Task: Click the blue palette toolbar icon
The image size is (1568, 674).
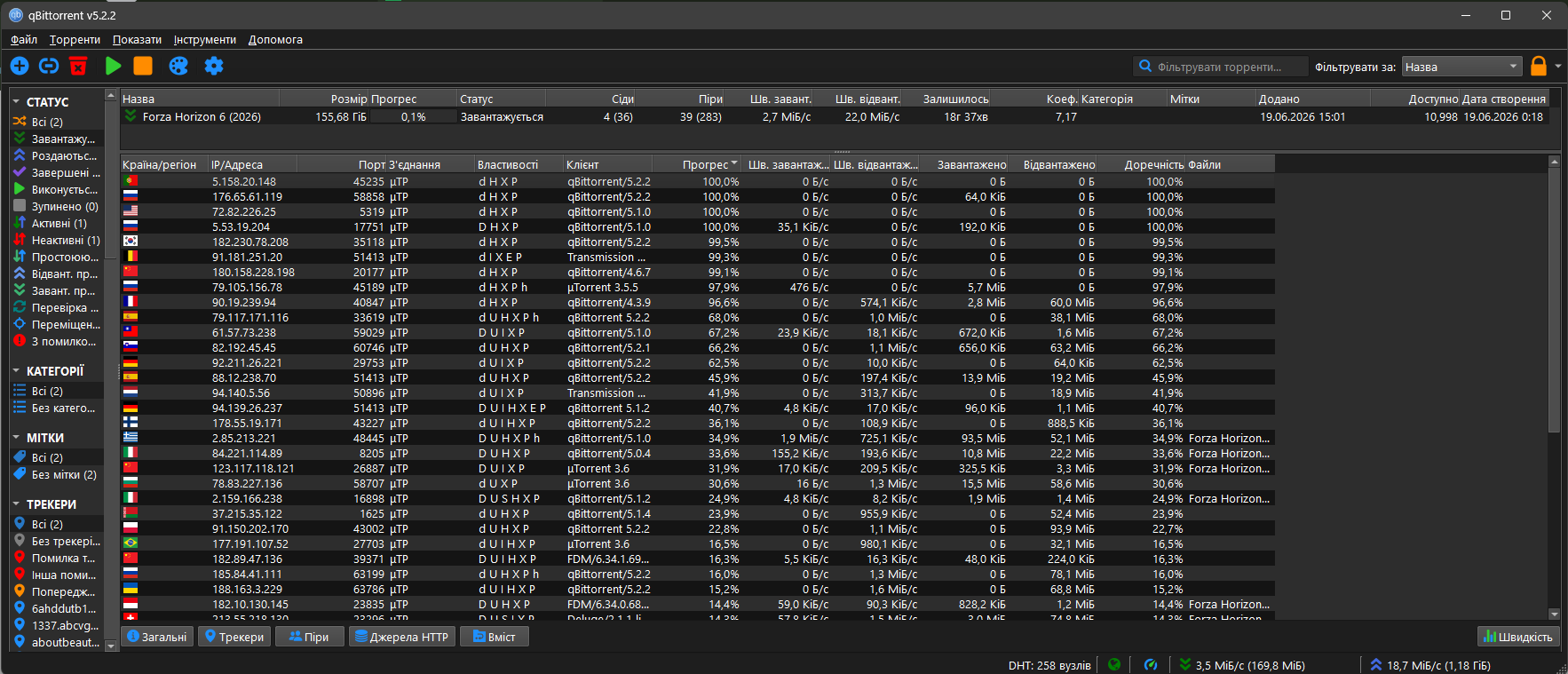Action: pos(178,66)
